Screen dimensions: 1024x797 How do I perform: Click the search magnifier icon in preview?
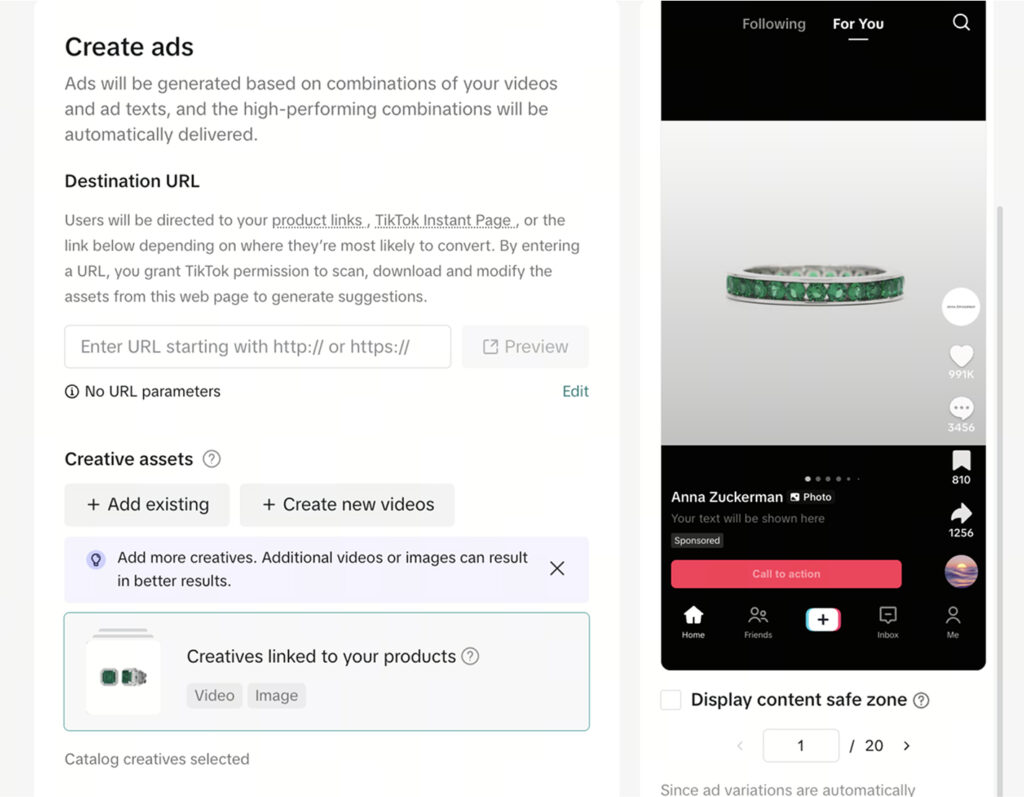point(961,23)
